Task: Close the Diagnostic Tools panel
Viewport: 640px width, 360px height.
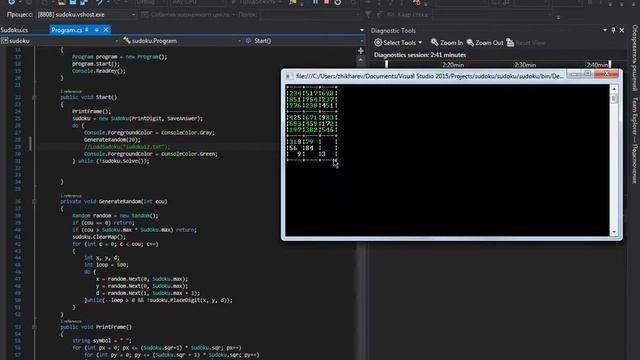Action: 622,30
